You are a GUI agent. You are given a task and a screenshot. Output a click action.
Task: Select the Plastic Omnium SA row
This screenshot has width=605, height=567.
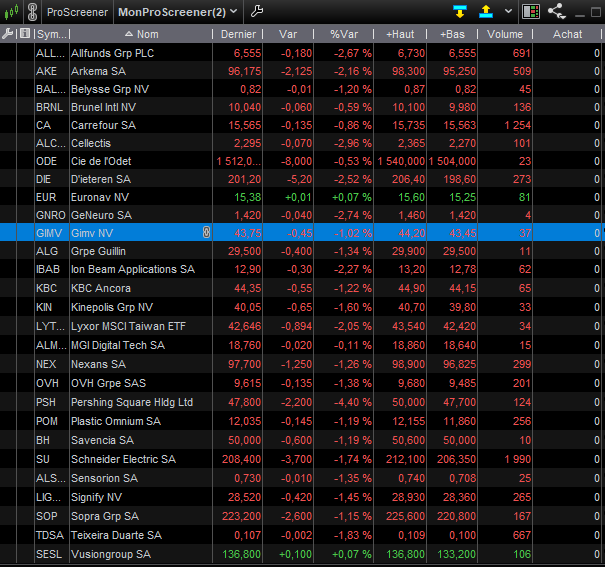tap(301, 421)
